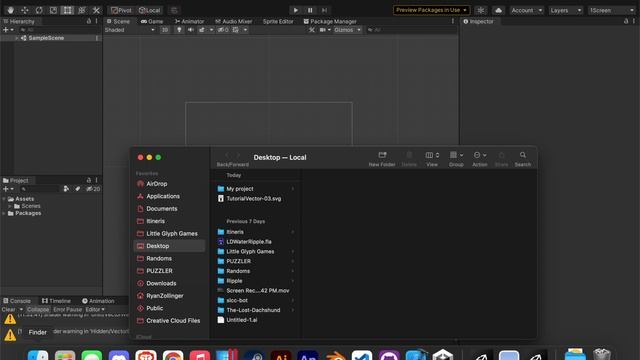Open the Project panel create plus menu
The width and height of the screenshot is (640, 360).
[x=8, y=189]
